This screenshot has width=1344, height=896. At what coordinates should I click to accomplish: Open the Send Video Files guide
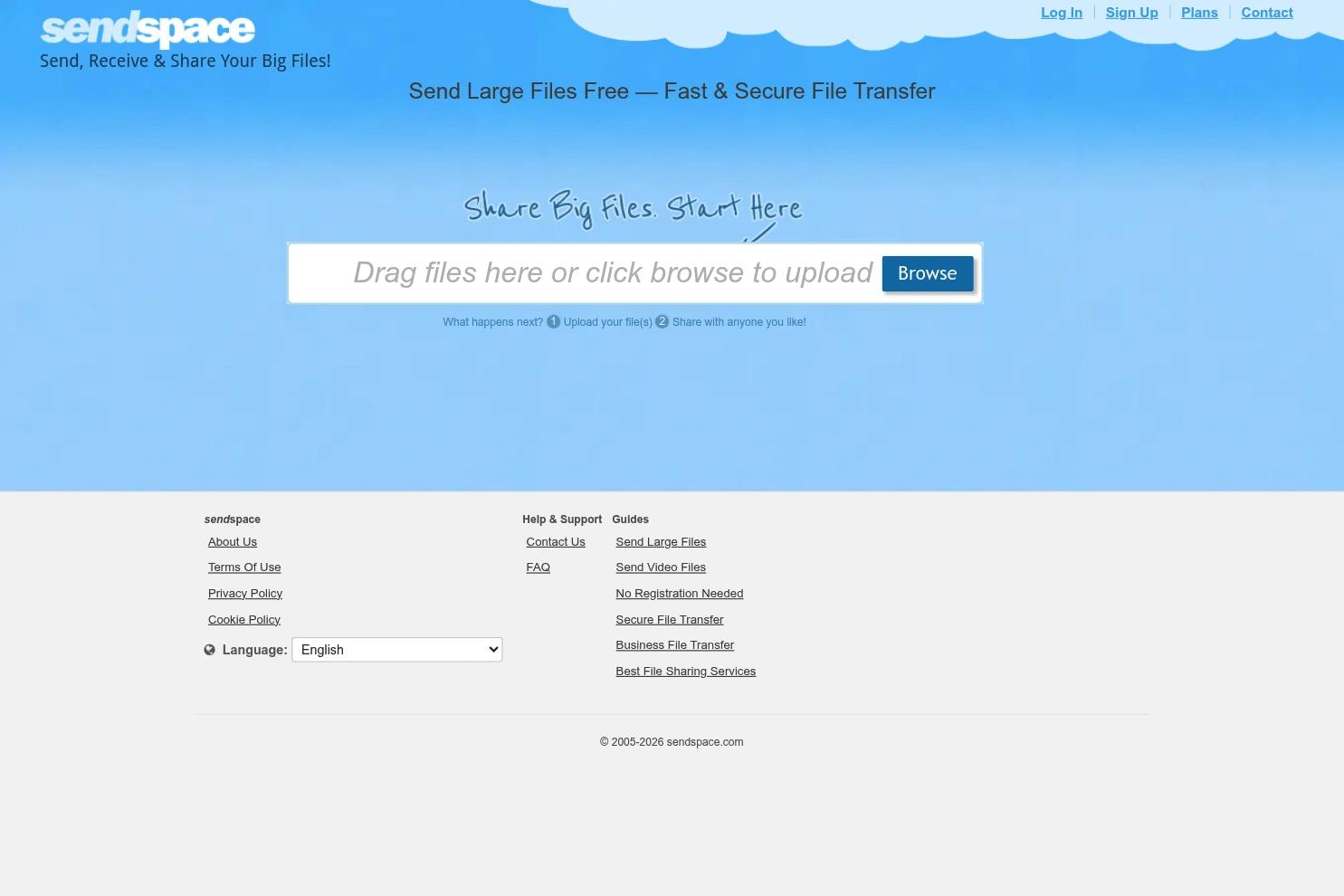661,567
